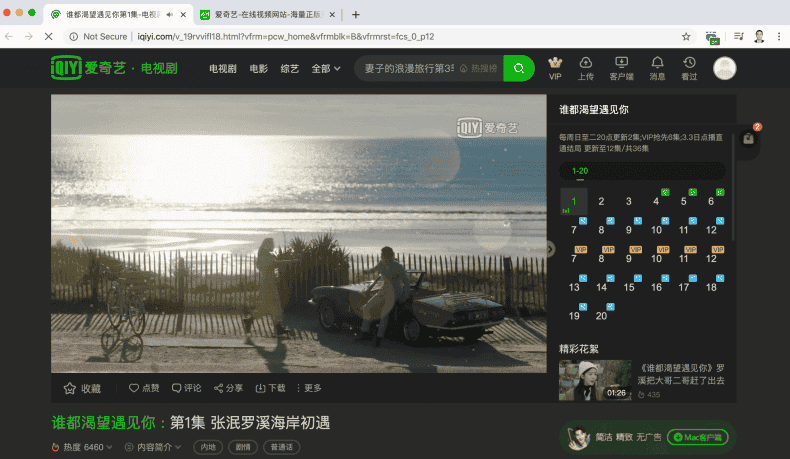Play episode 18
The image size is (790, 459).
[711, 287]
